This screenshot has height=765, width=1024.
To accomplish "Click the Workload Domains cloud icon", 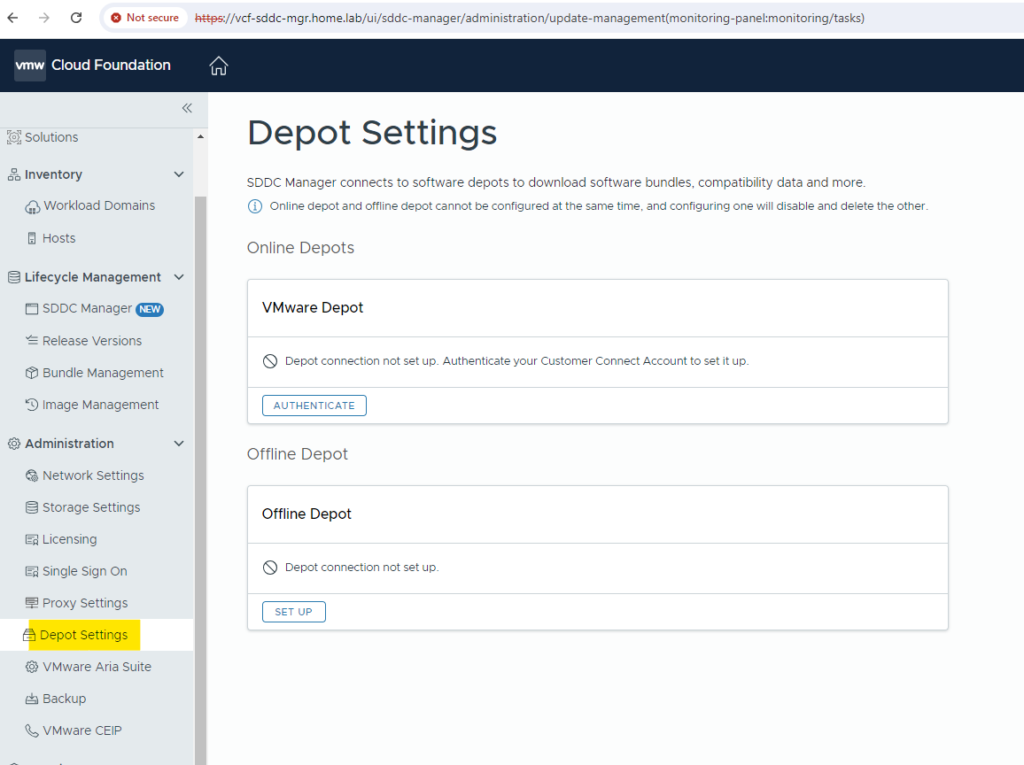I will coord(32,207).
